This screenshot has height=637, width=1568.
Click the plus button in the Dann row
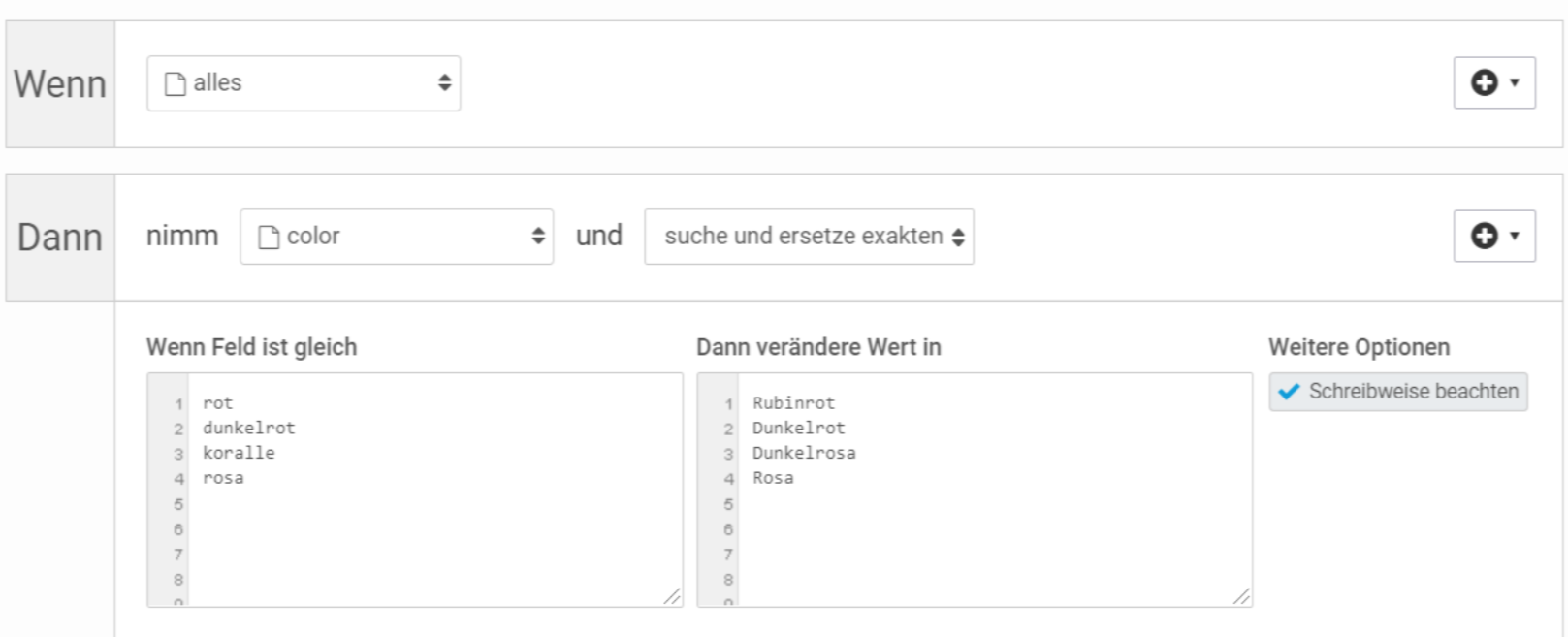pos(1494,237)
